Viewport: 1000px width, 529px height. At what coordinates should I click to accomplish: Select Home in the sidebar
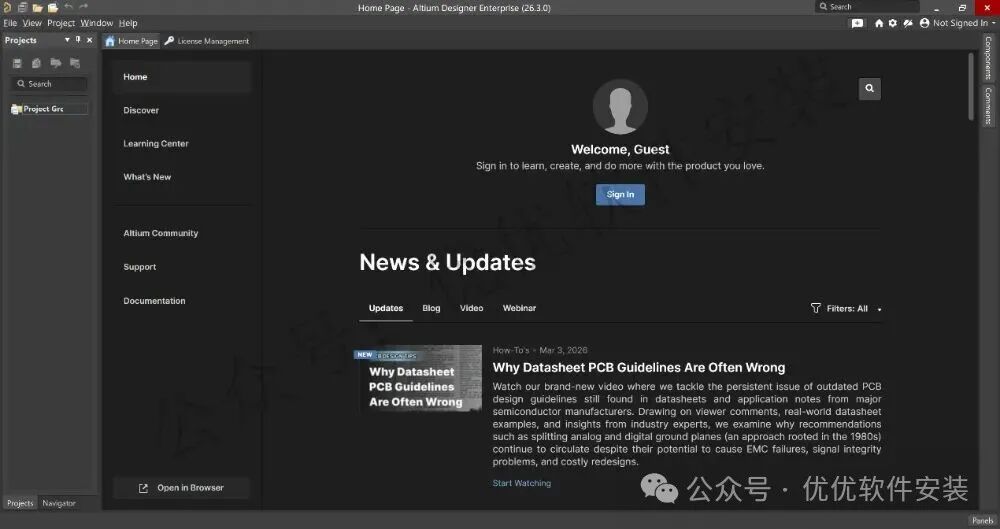click(x=182, y=77)
